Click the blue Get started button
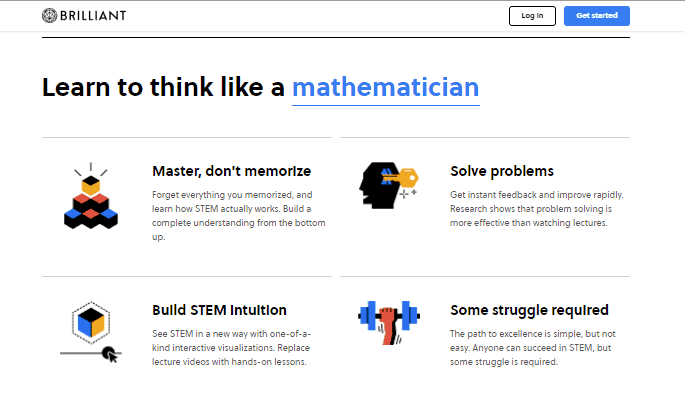Viewport: 685px width, 399px height. 597,16
